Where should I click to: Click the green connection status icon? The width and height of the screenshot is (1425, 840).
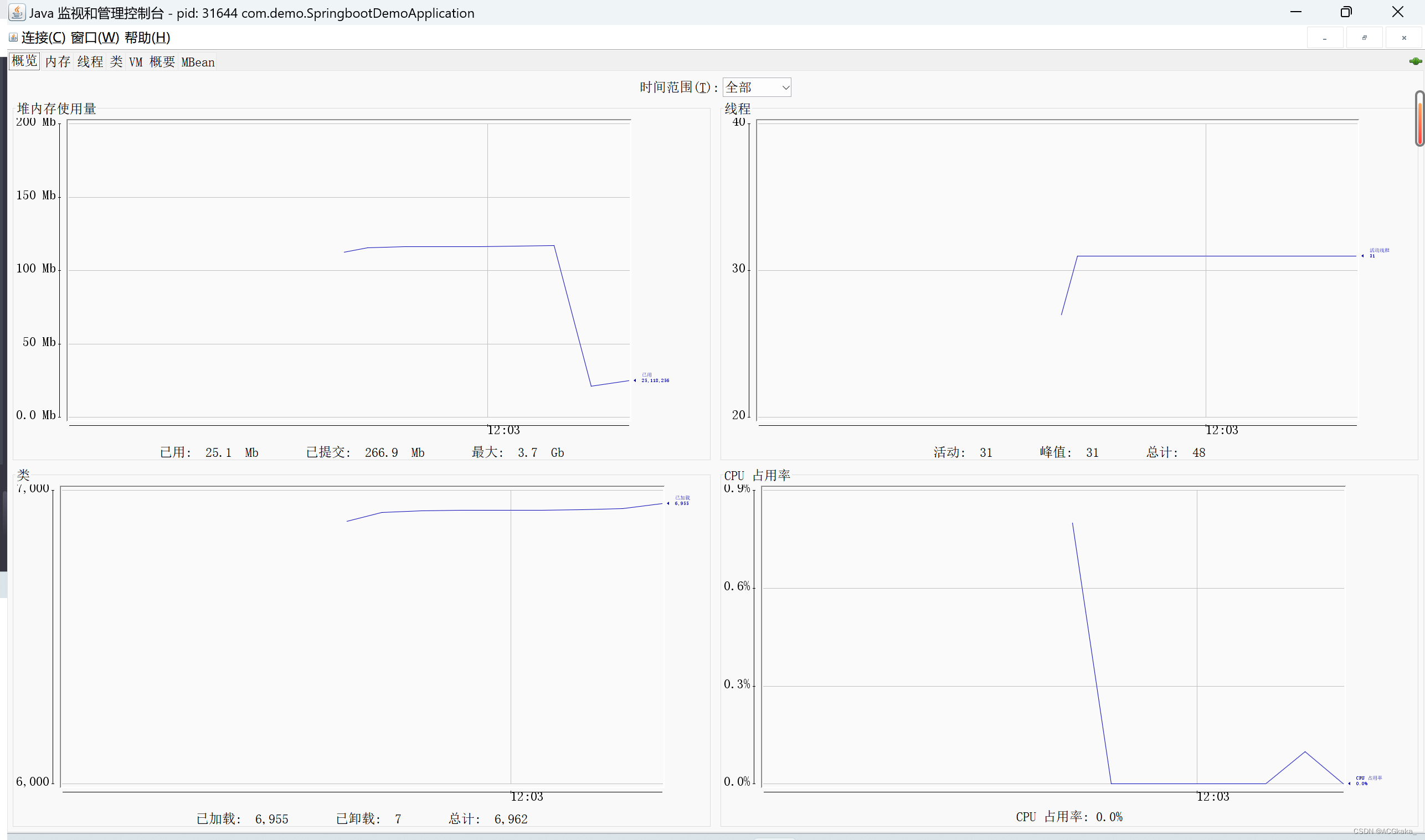point(1415,61)
